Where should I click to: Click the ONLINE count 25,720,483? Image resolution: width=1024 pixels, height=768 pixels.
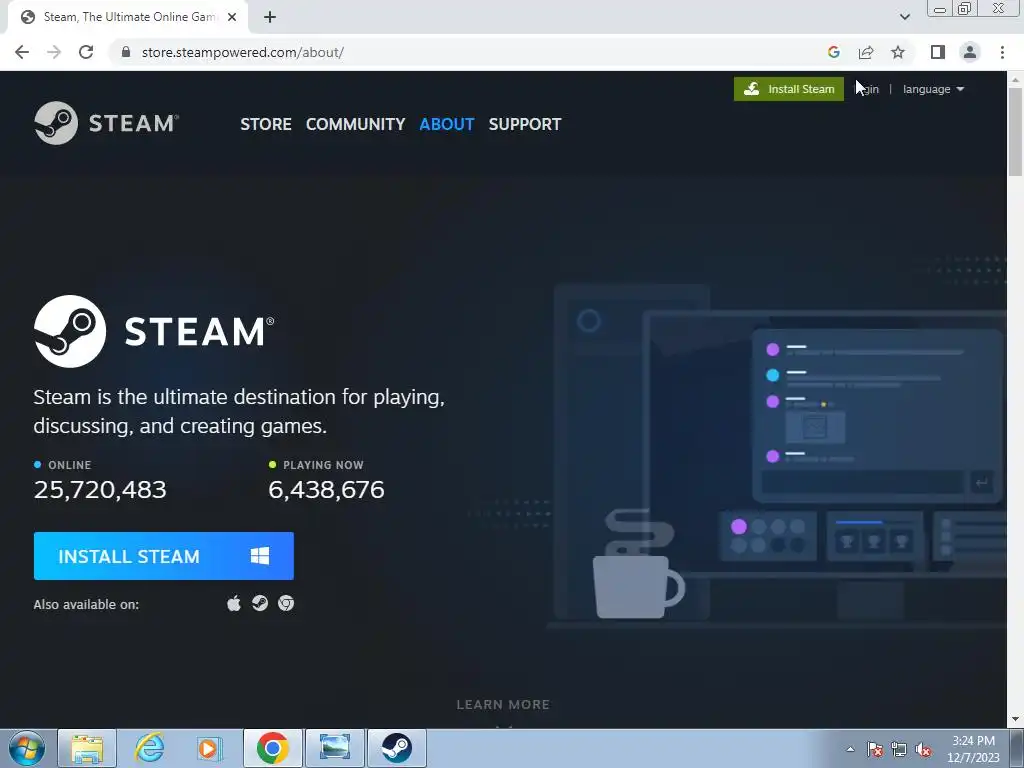[x=100, y=489]
